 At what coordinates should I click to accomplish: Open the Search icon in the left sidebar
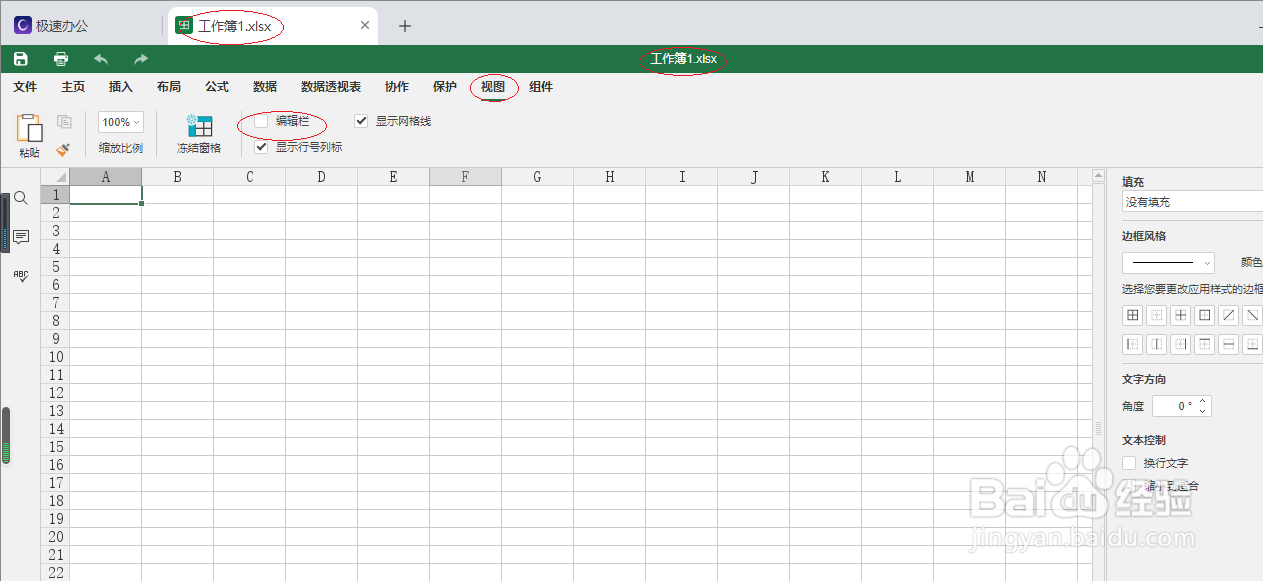pos(21,198)
